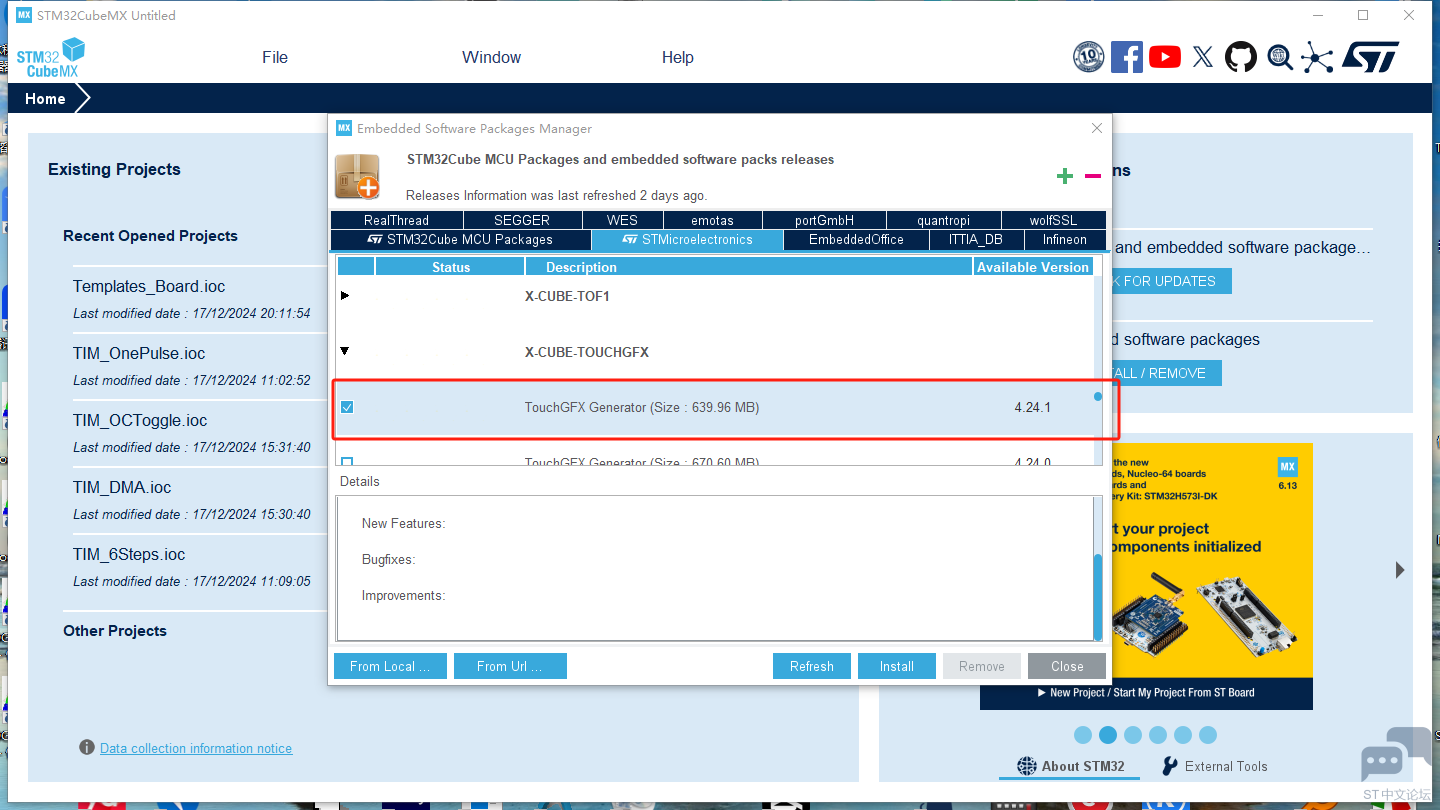Click the From Local button
This screenshot has height=810, width=1440.
(390, 666)
